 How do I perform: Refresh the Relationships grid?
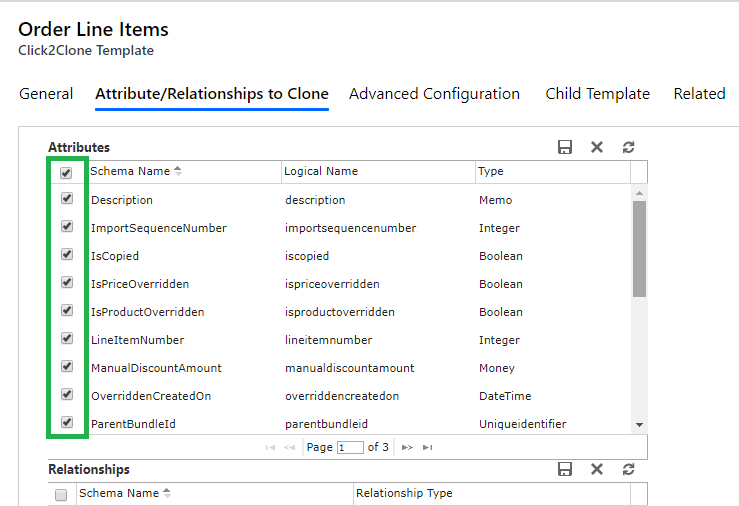click(629, 469)
